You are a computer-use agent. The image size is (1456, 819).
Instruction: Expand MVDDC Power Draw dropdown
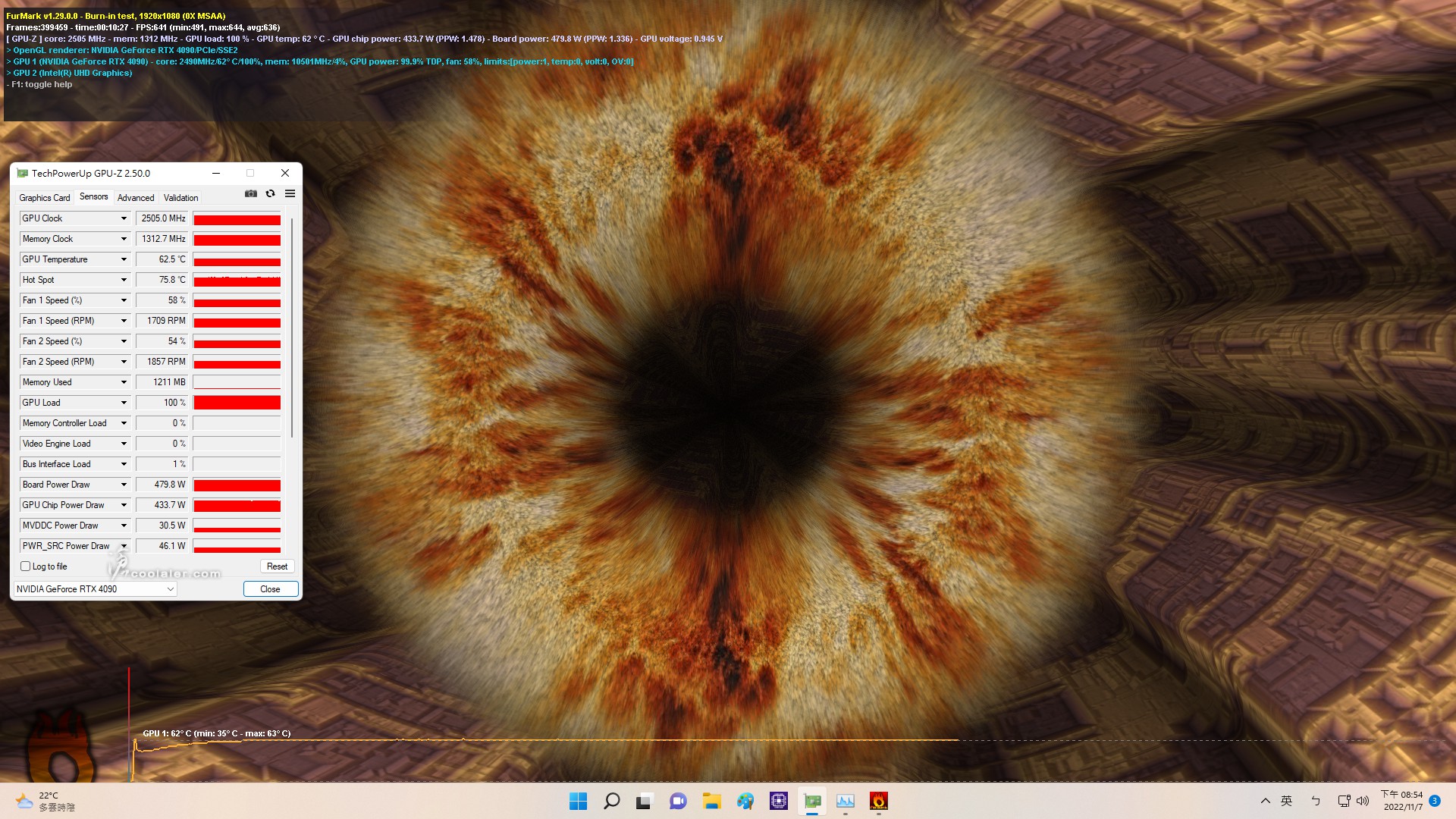tap(124, 526)
